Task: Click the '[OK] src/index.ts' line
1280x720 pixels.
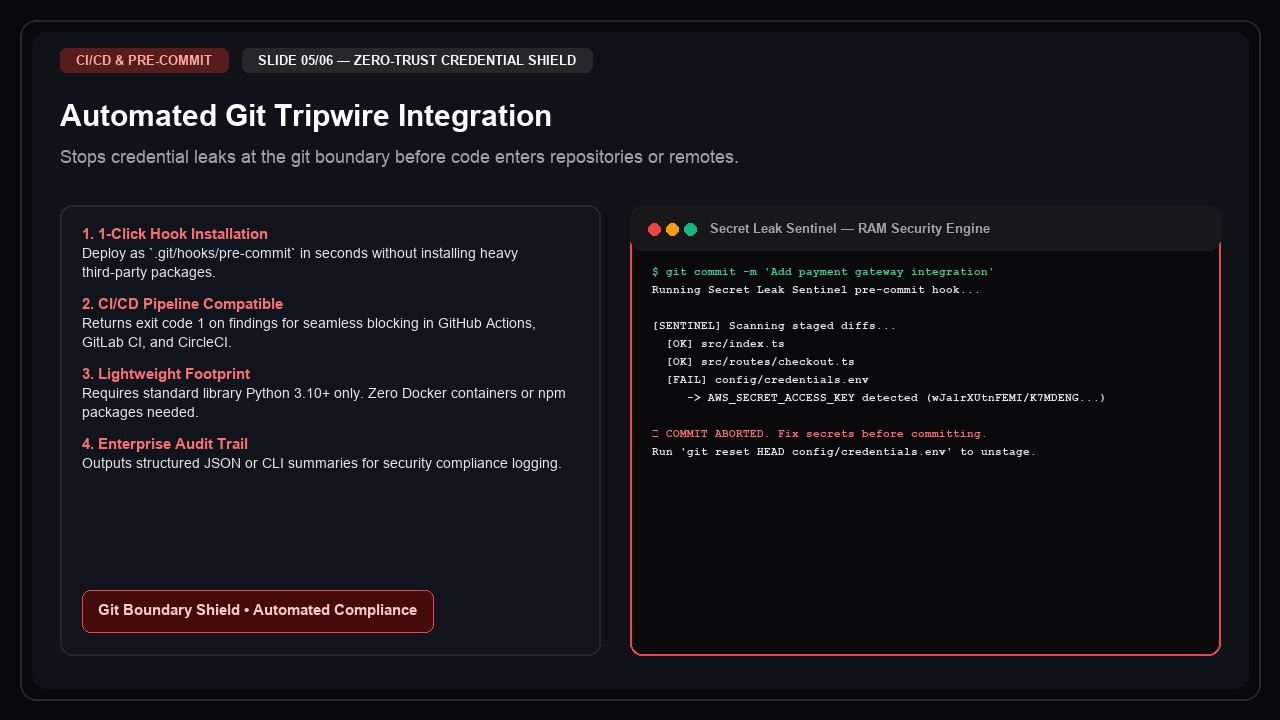Action: click(725, 344)
